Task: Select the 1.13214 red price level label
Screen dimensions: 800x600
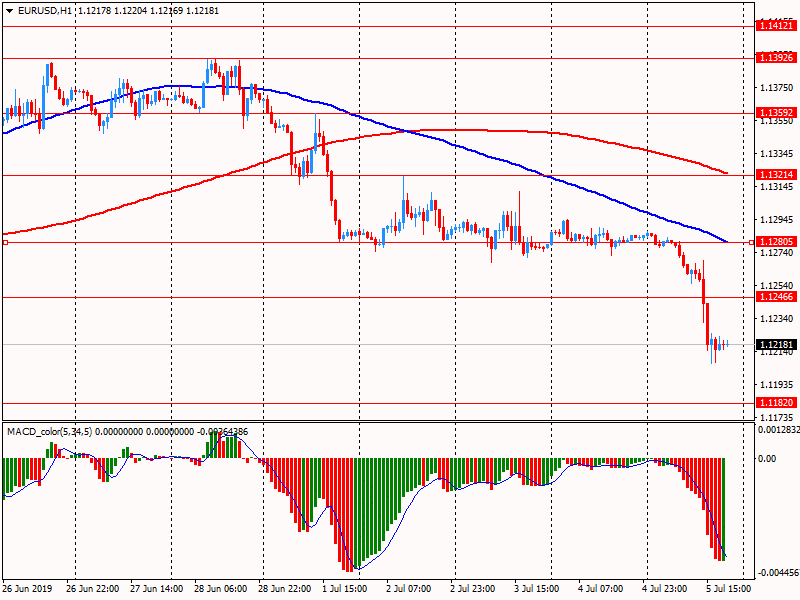Action: [x=776, y=174]
